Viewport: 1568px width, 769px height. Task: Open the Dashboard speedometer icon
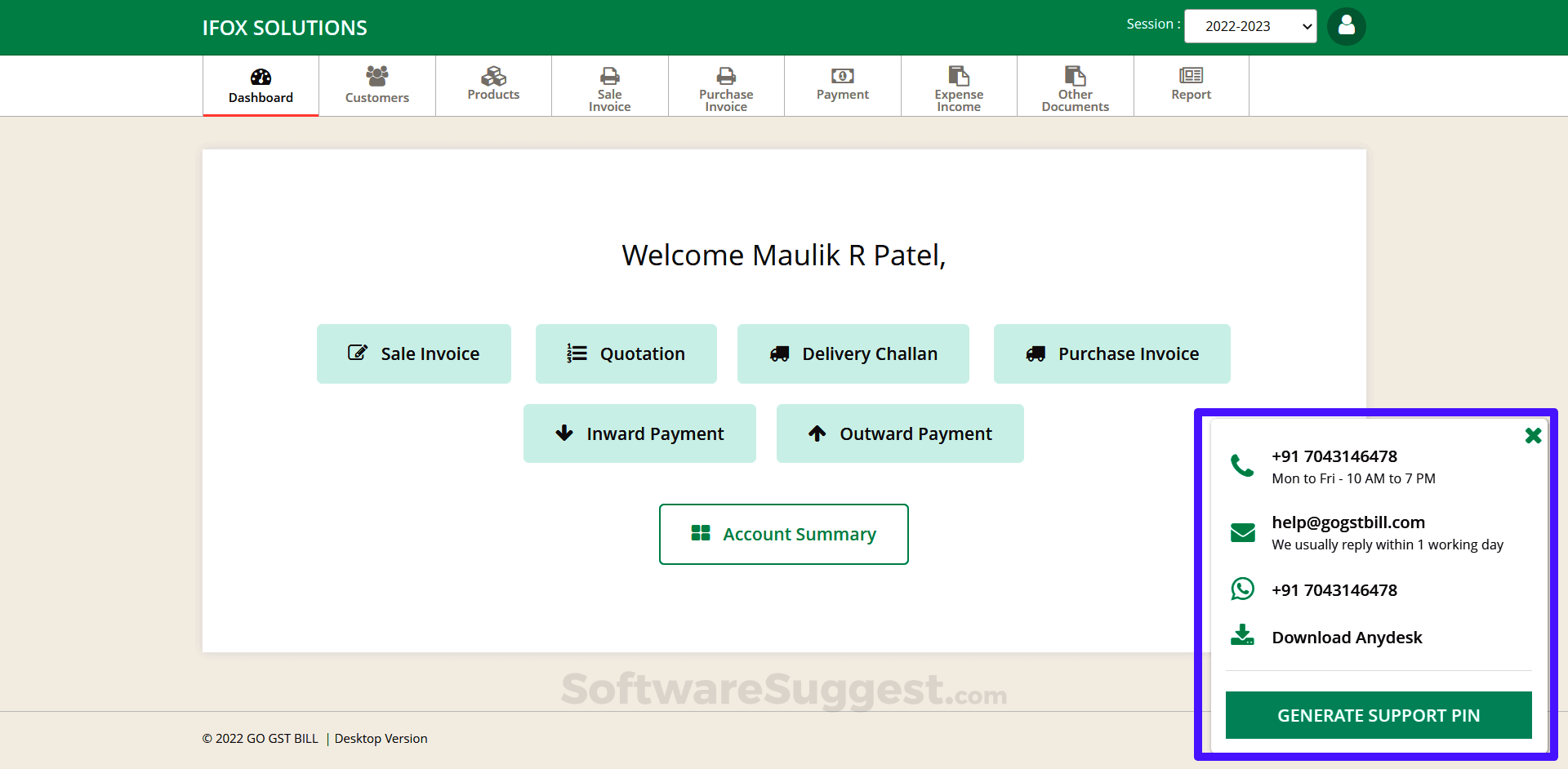point(260,78)
